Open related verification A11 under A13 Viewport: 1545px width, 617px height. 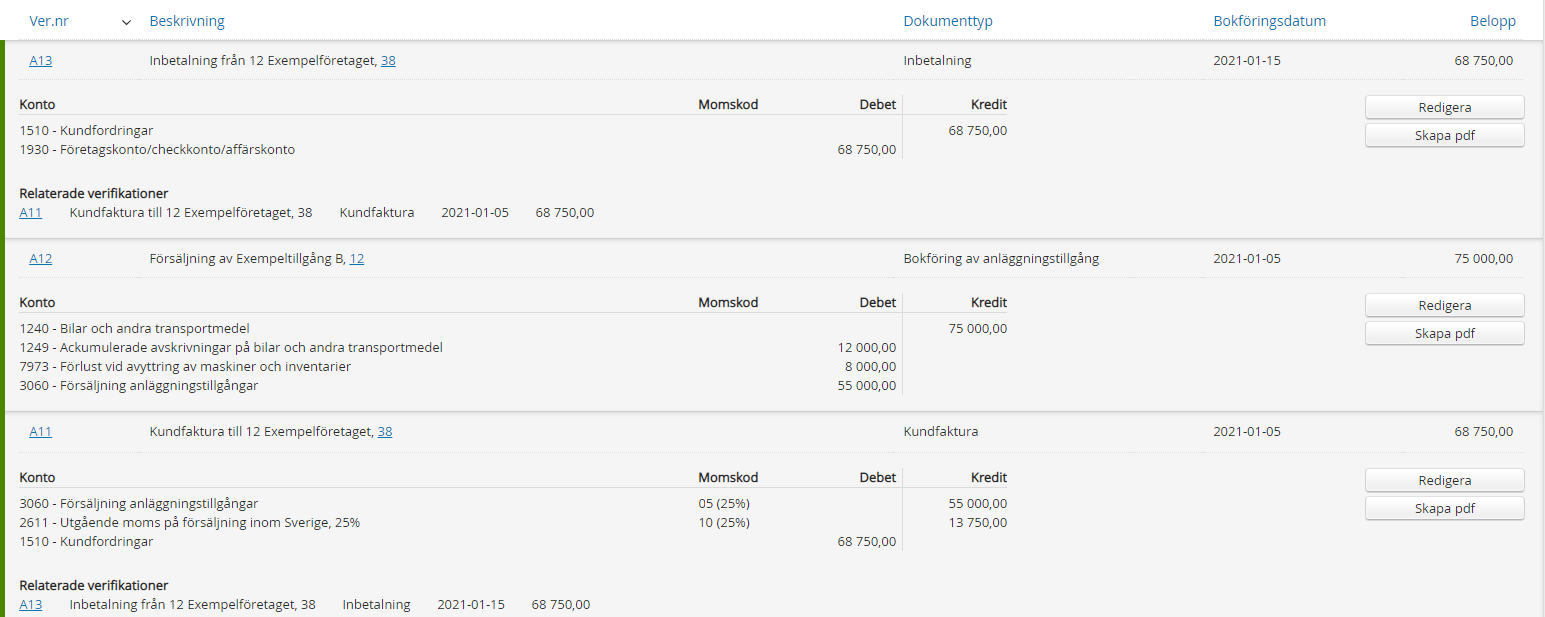31,212
